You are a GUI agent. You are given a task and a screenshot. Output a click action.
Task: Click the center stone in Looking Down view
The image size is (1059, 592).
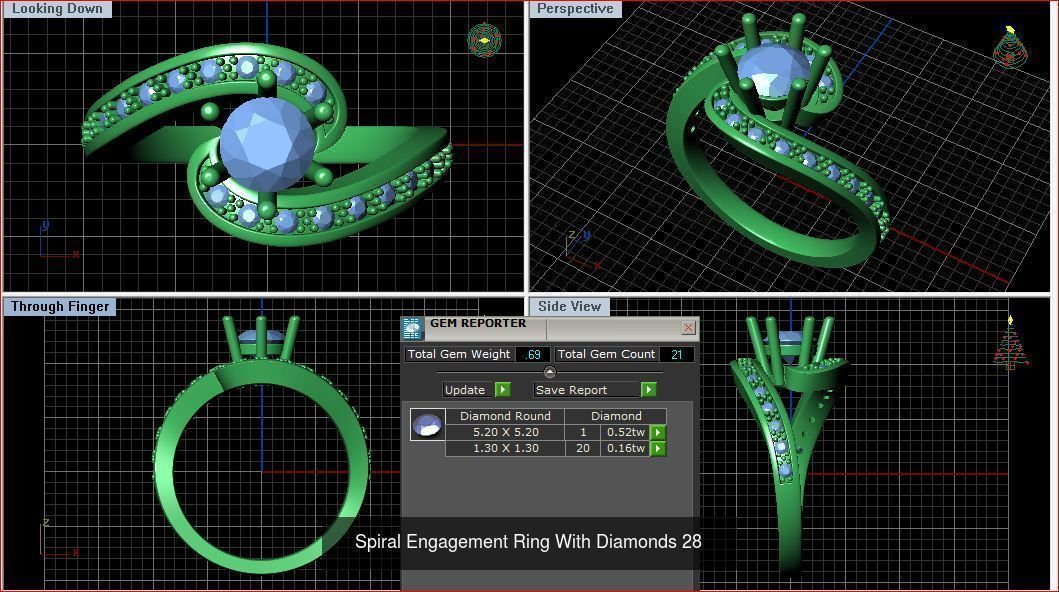point(267,144)
